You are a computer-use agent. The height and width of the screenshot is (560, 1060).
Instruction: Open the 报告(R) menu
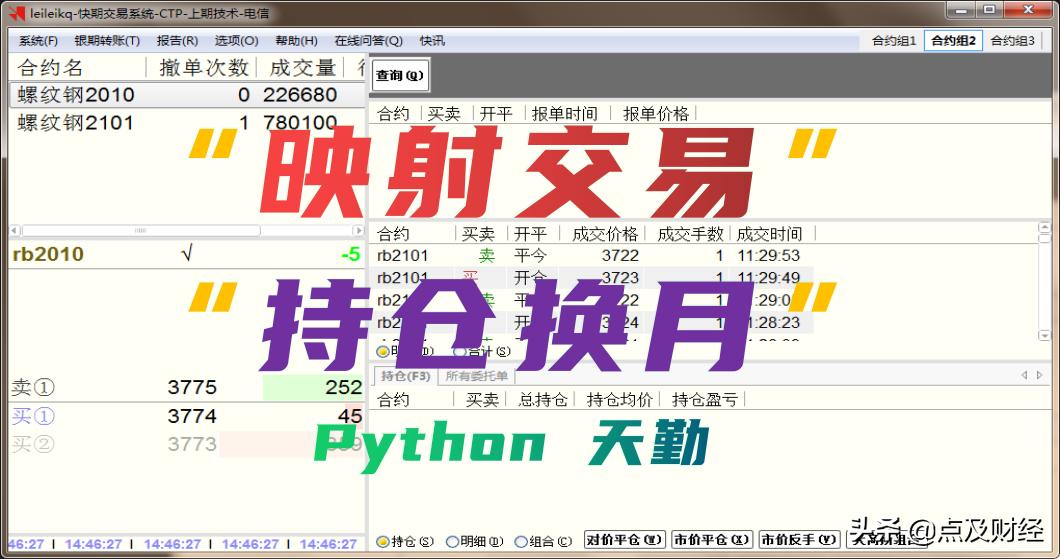177,41
